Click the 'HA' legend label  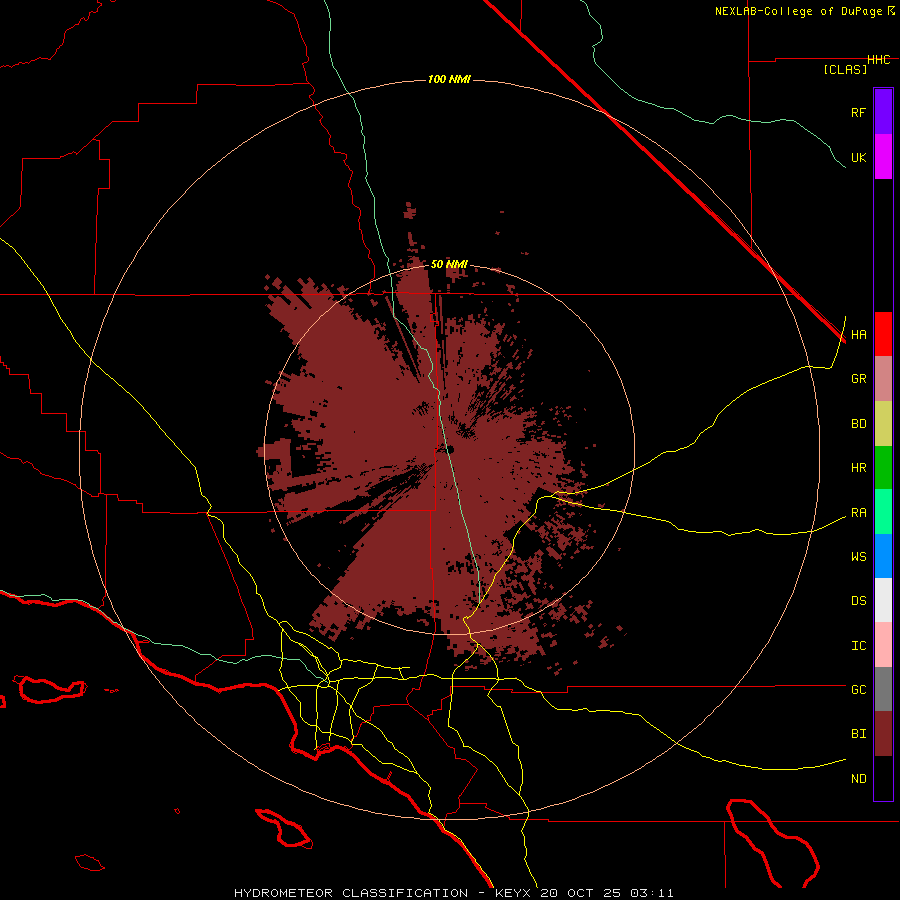click(x=858, y=335)
